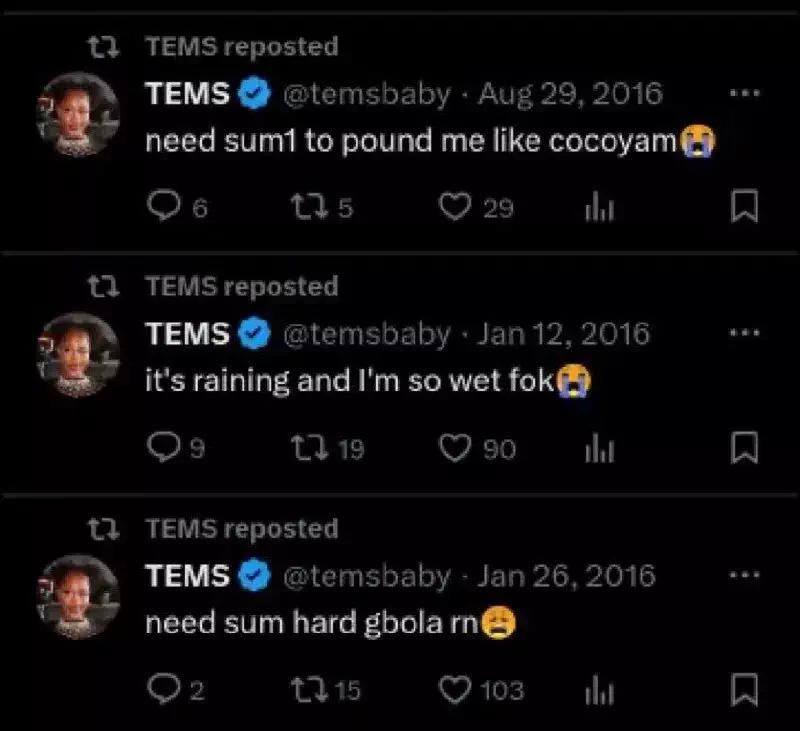Reply to the cocoyam tweet
800x731 pixels.
pos(162,207)
